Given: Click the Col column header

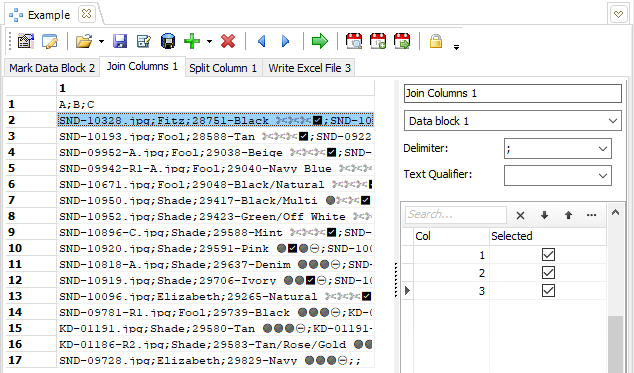Looking at the screenshot, I should (x=451, y=236).
